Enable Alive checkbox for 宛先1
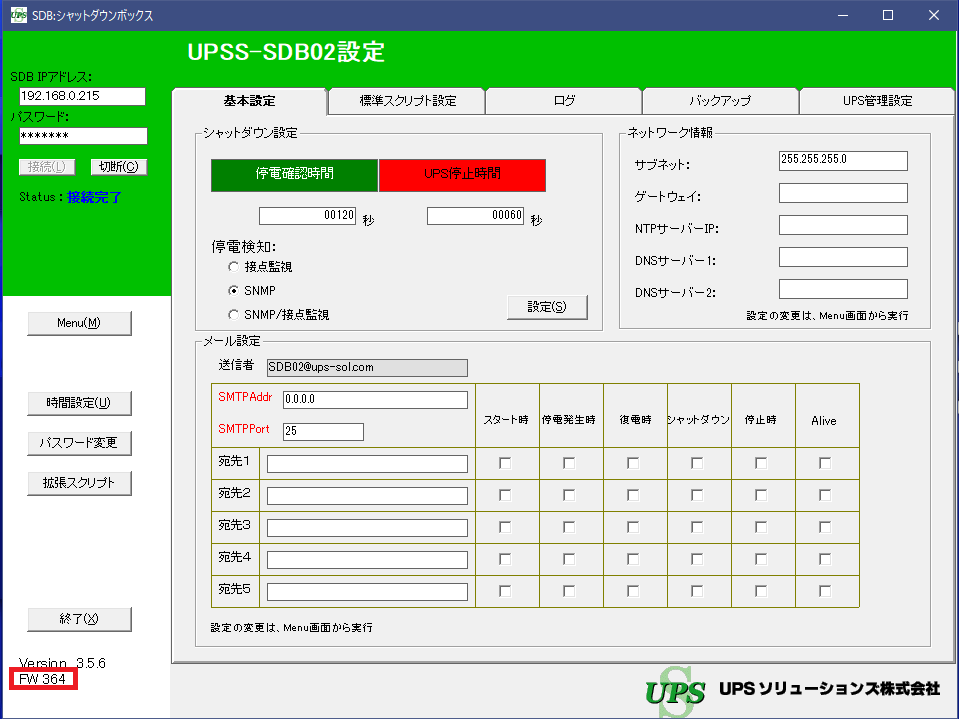 click(x=825, y=463)
